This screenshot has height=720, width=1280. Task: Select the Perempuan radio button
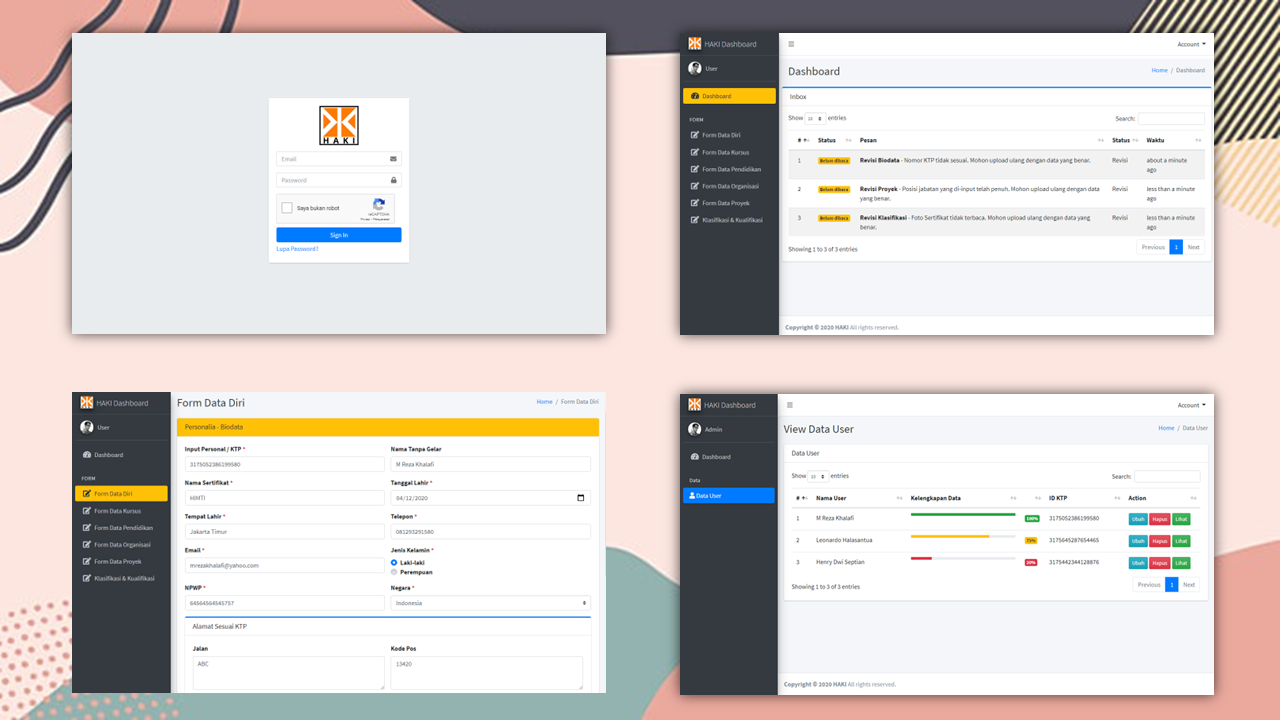click(394, 572)
